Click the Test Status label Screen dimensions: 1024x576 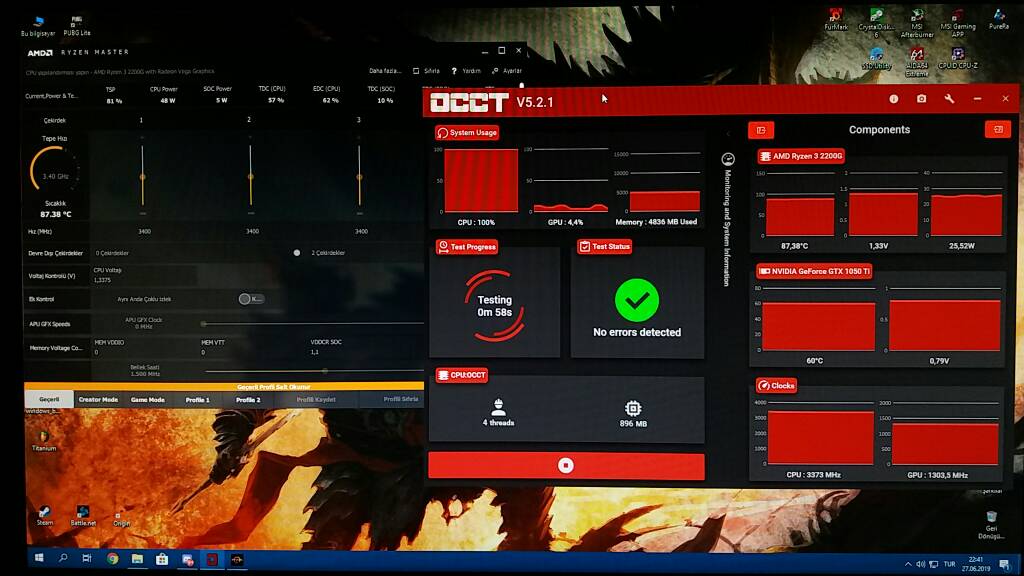click(x=605, y=246)
